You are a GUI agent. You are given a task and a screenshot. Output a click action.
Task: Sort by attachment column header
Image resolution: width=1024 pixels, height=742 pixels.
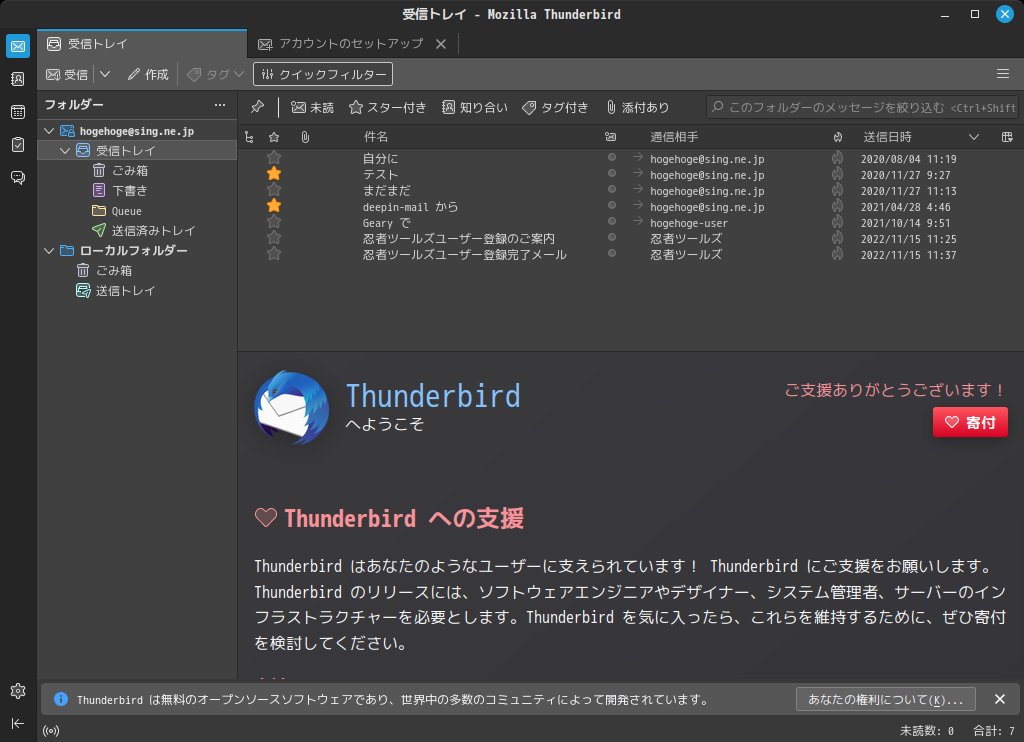click(x=305, y=137)
